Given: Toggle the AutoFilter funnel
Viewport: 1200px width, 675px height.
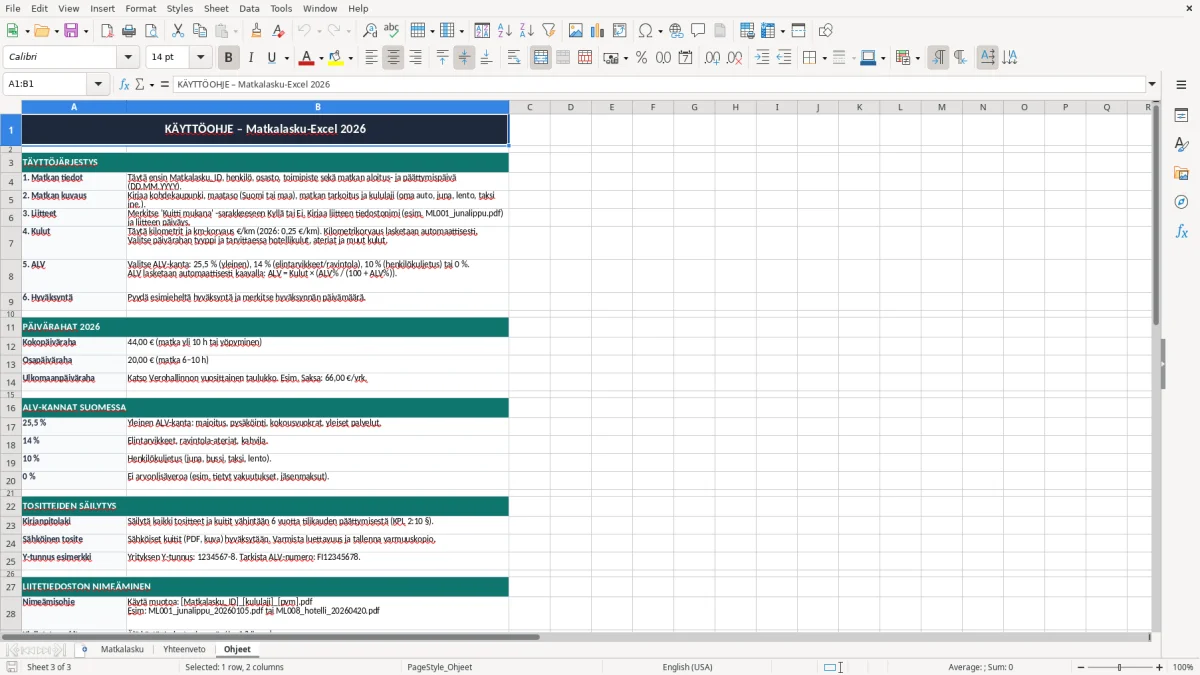Looking at the screenshot, I should point(548,31).
